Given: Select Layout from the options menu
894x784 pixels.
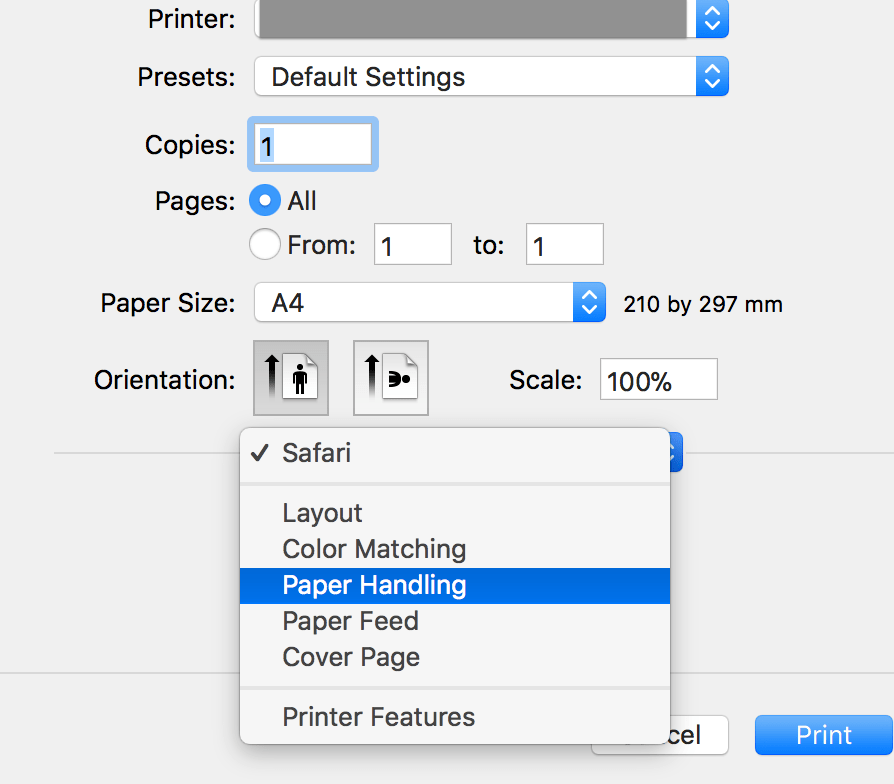Looking at the screenshot, I should pyautogui.click(x=322, y=513).
